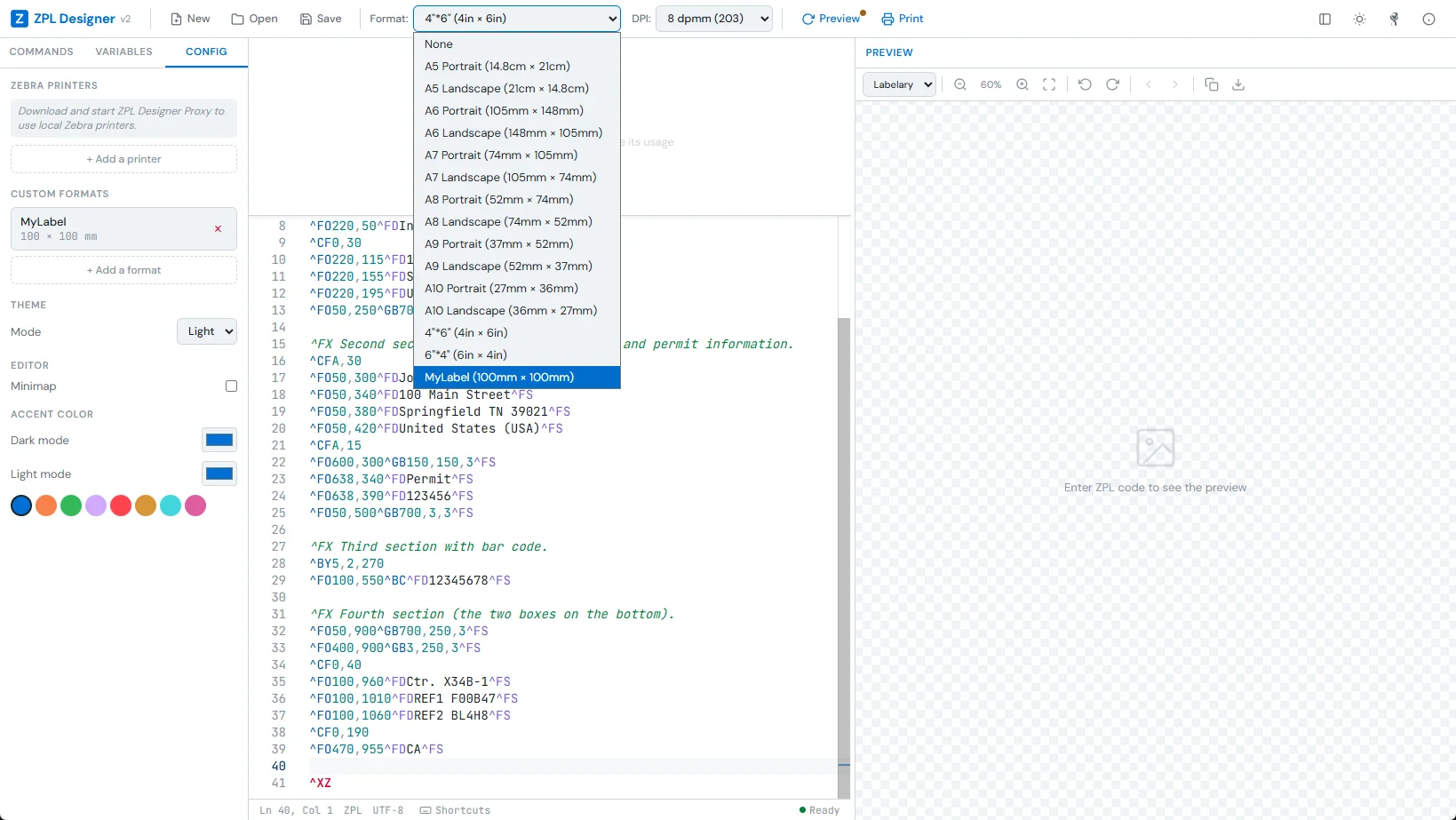The image size is (1456, 820).
Task: Rotate the preview counterclockwise
Action: [x=1084, y=84]
